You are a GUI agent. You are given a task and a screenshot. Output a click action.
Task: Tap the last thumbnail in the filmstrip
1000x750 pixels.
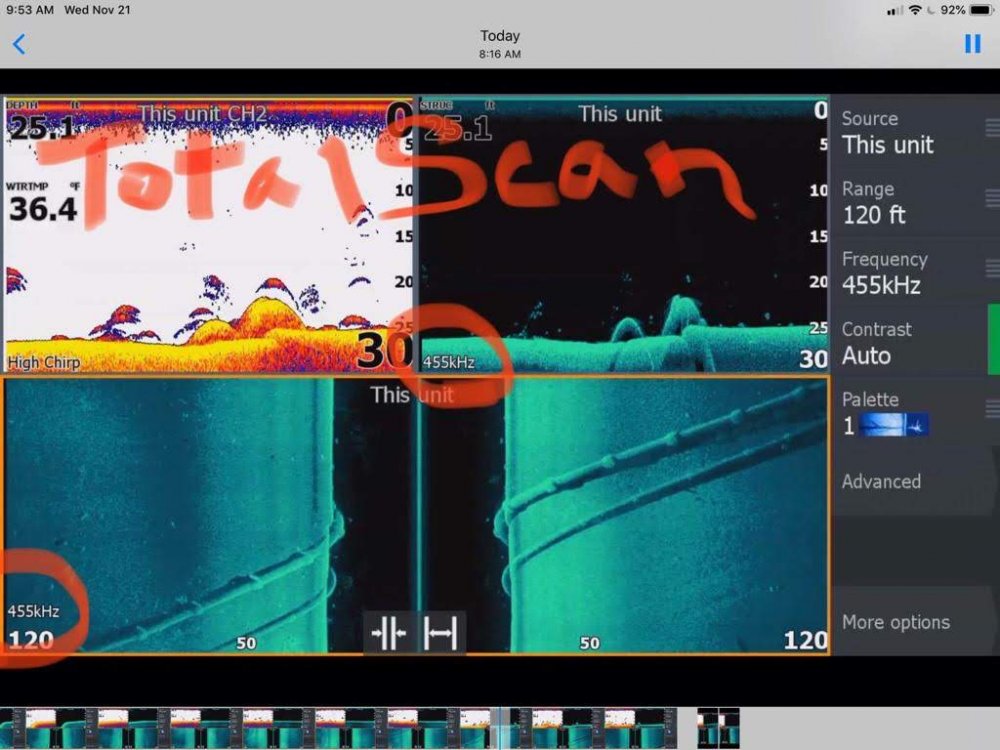pos(718,728)
